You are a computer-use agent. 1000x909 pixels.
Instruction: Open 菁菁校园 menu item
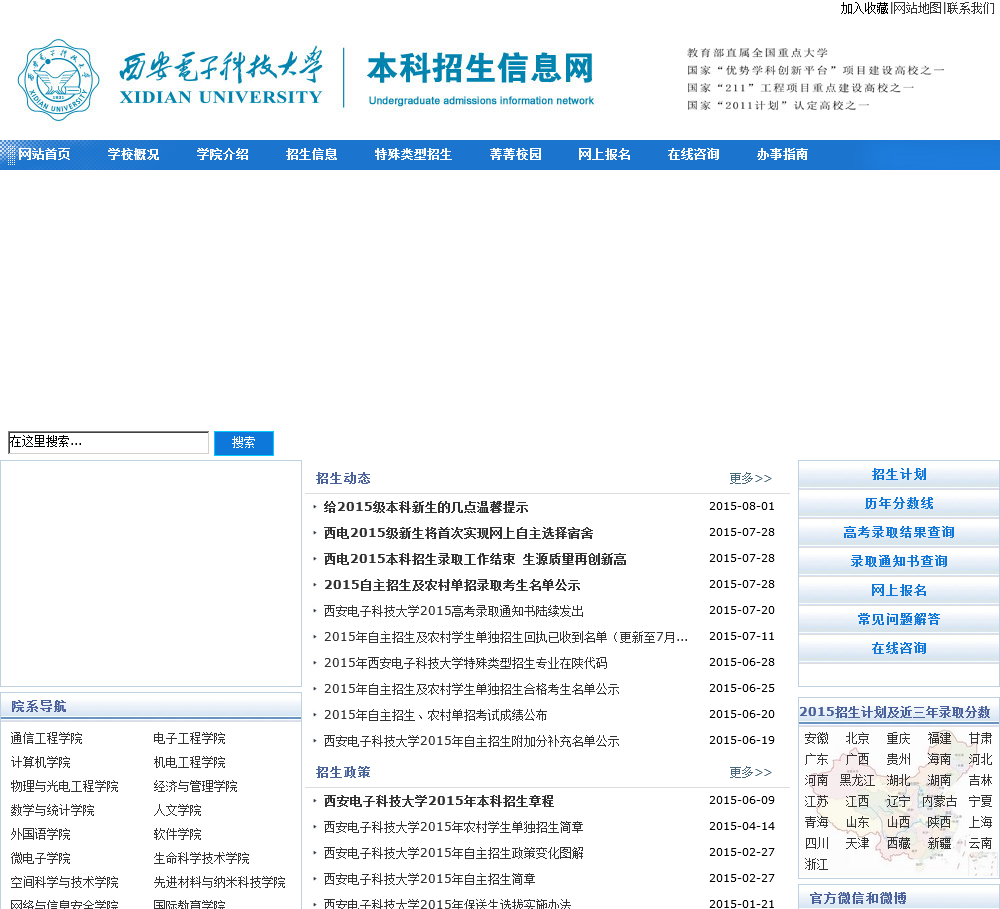pyautogui.click(x=515, y=154)
